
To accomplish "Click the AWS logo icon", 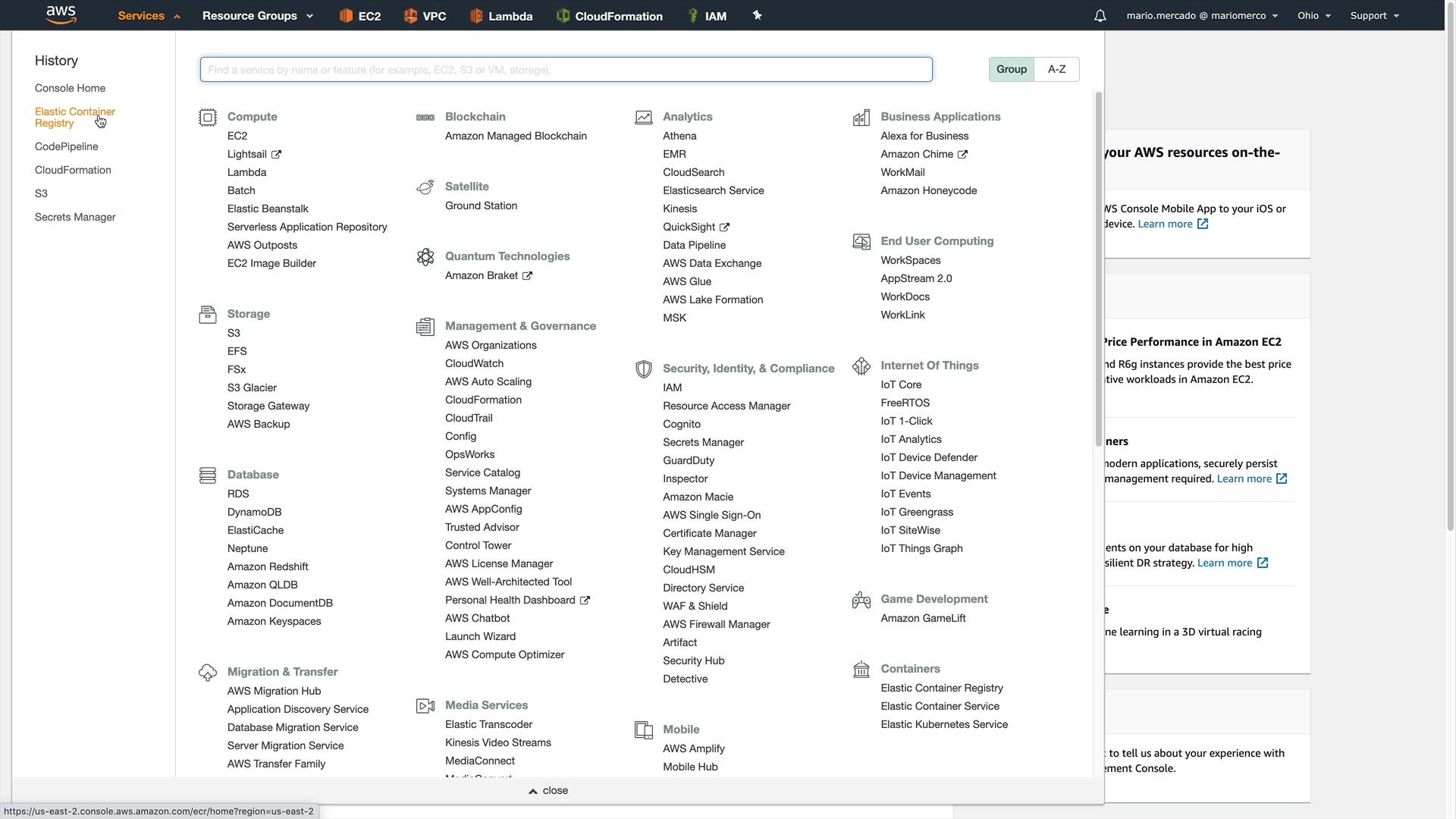I will pyautogui.click(x=61, y=14).
